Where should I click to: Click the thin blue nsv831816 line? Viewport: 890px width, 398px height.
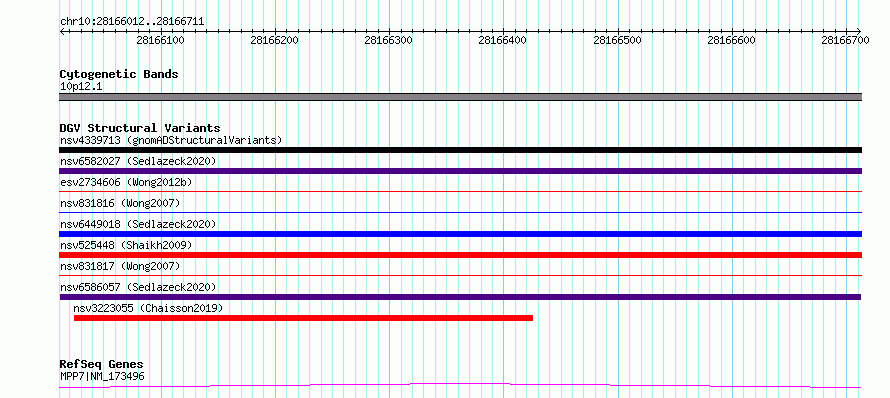click(460, 212)
